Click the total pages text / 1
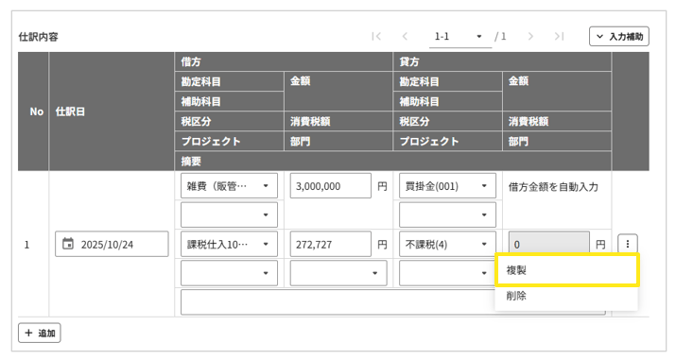Screen dimensions: 676x360 click(501, 37)
